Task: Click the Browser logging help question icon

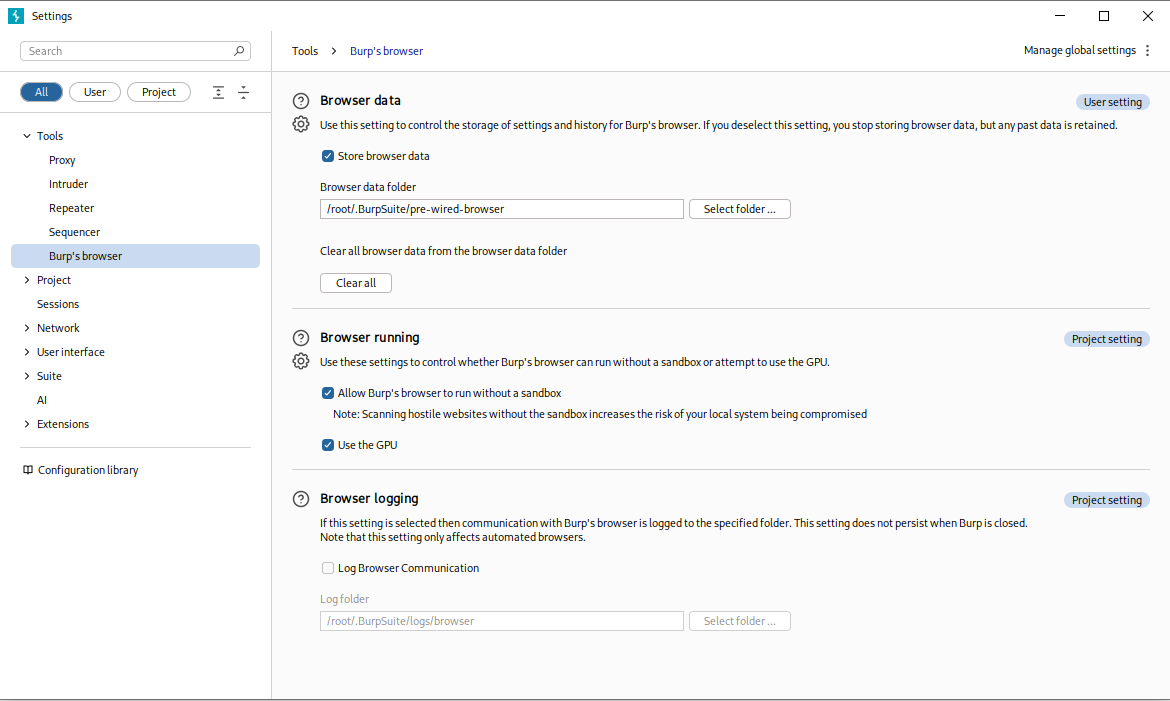Action: point(300,499)
